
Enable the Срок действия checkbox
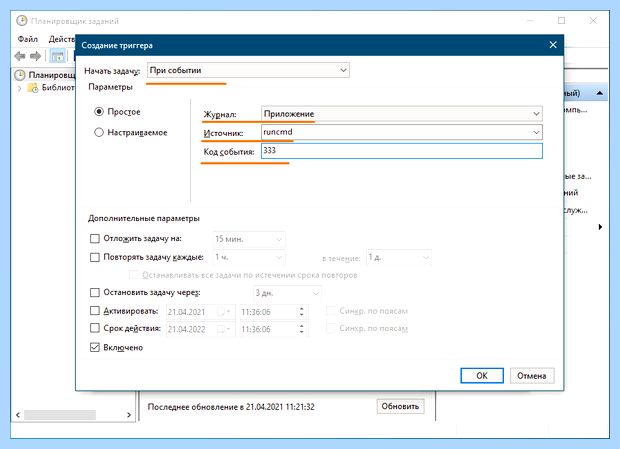coord(95,328)
